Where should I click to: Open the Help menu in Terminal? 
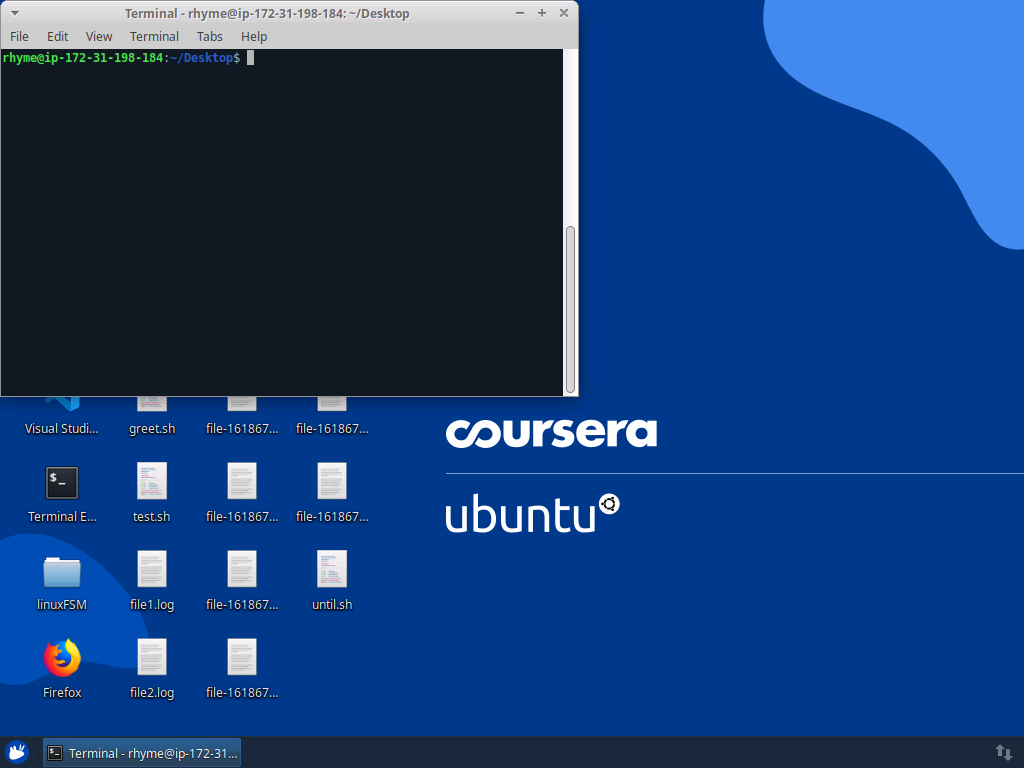coord(254,37)
